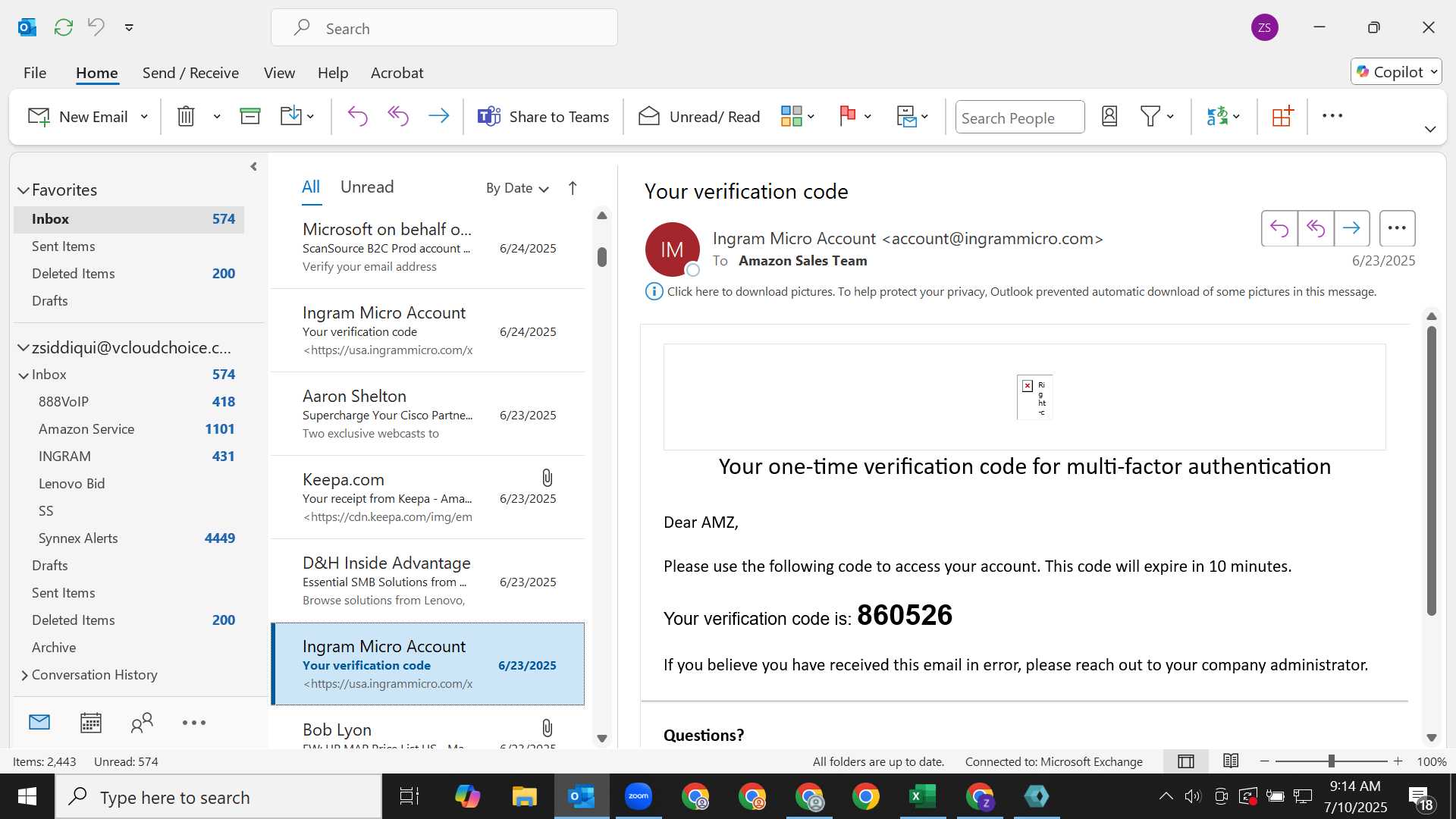Click the Send/Receive sync icon in title bar
This screenshot has width=1456, height=819.
[64, 27]
